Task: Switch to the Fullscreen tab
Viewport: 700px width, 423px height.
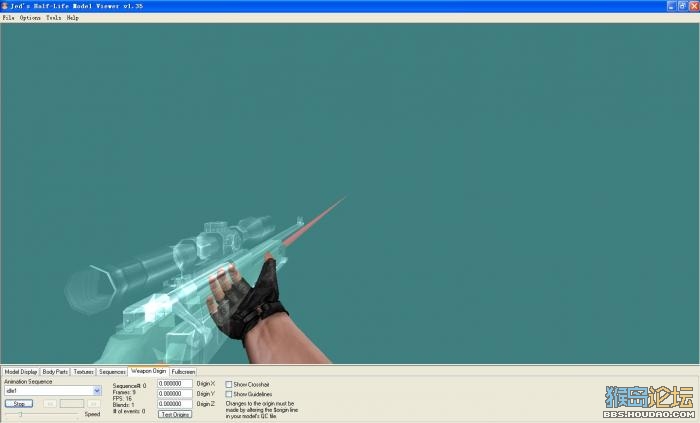Action: 183,372
